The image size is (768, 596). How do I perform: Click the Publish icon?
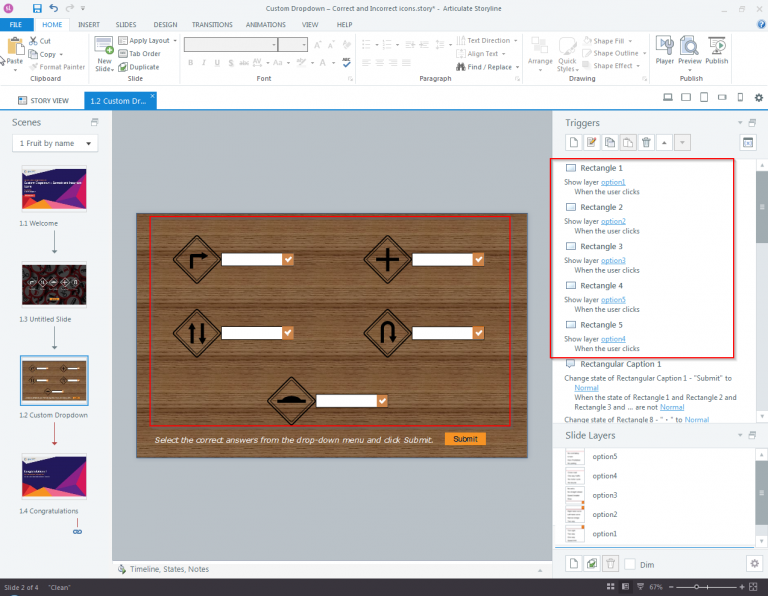tap(717, 47)
